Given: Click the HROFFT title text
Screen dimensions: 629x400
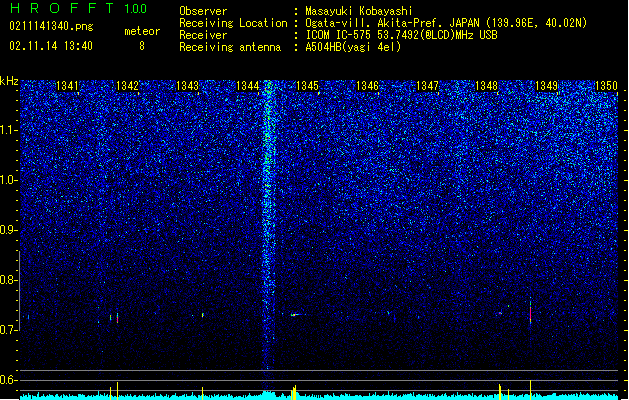Looking at the screenshot, I should (x=63, y=8).
